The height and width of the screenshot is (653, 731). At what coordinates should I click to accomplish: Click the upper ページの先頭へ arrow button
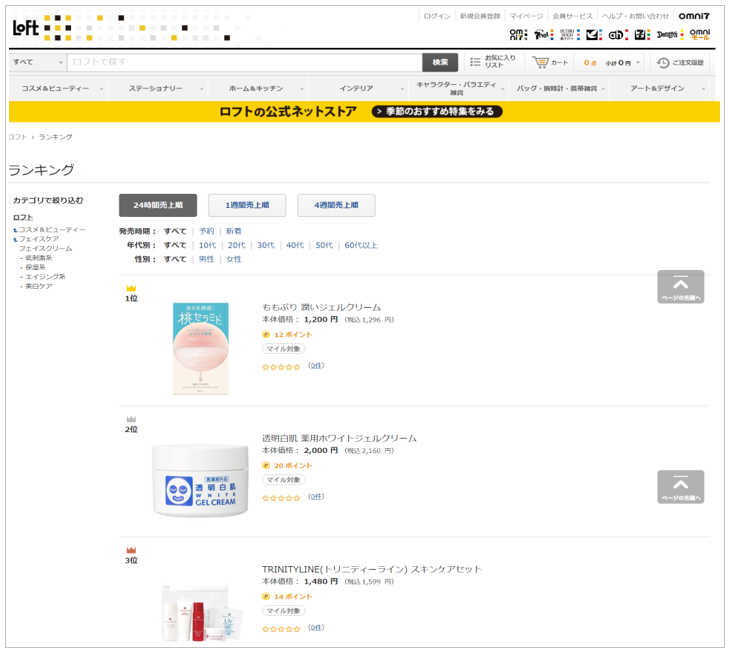point(681,287)
